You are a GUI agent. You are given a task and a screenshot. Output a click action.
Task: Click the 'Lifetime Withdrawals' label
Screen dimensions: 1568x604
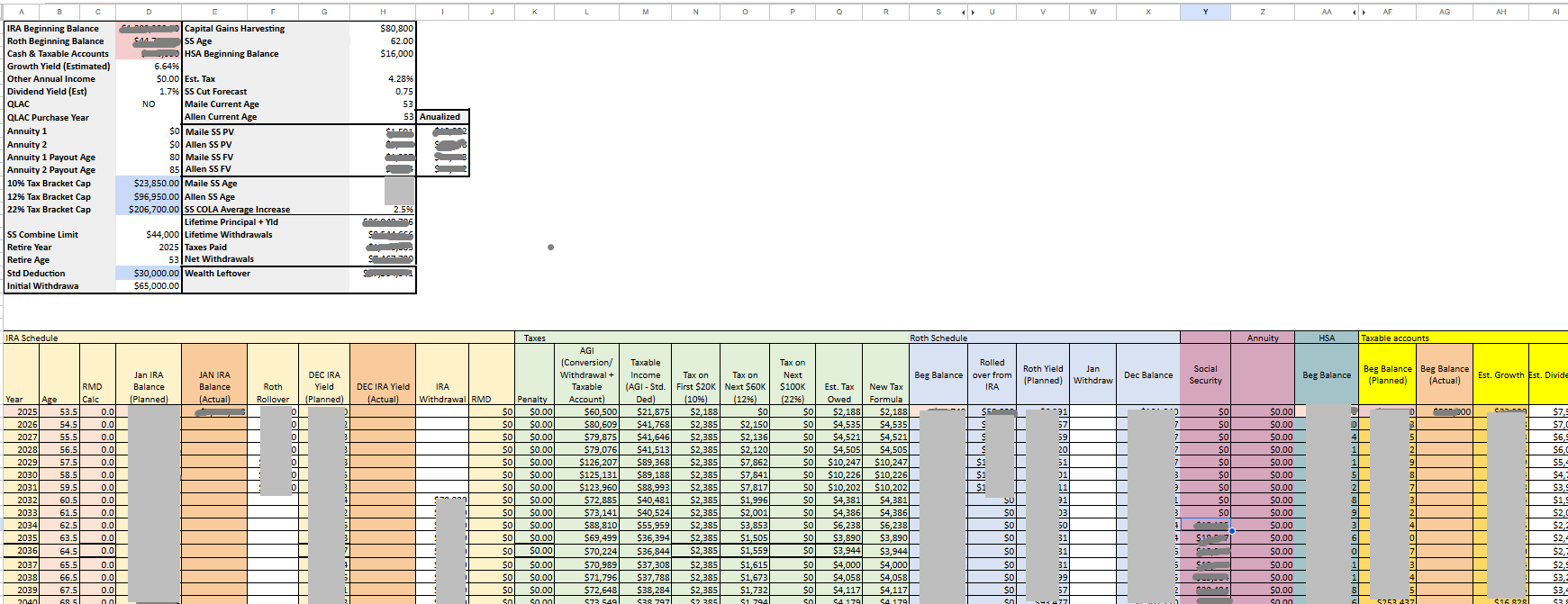click(x=229, y=235)
